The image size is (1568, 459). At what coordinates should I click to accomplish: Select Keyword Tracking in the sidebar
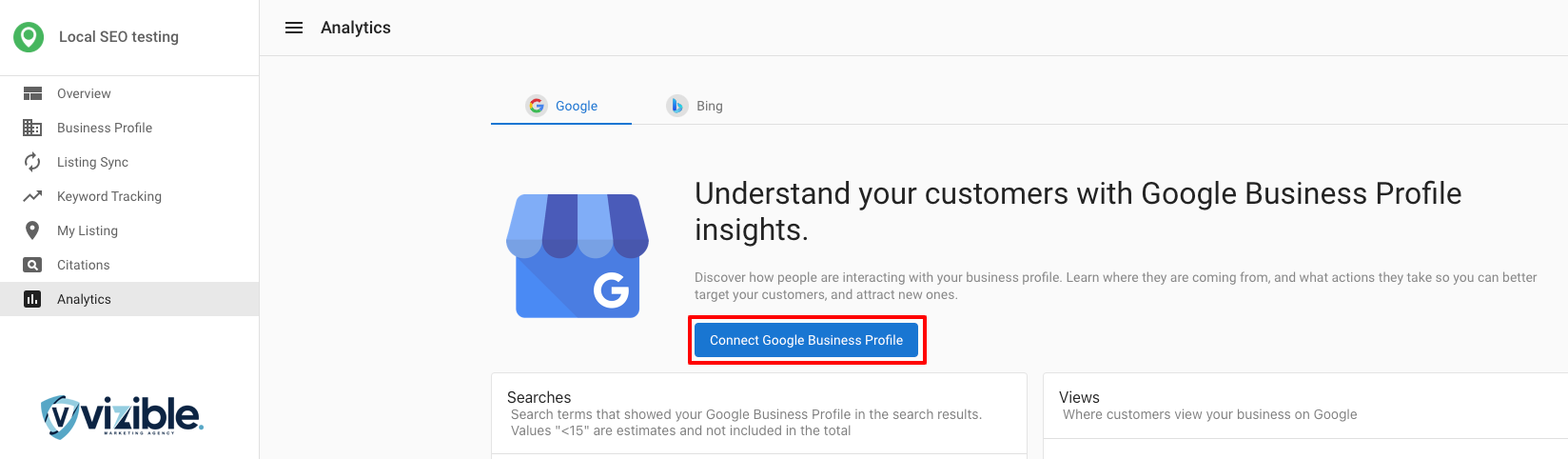tap(109, 196)
